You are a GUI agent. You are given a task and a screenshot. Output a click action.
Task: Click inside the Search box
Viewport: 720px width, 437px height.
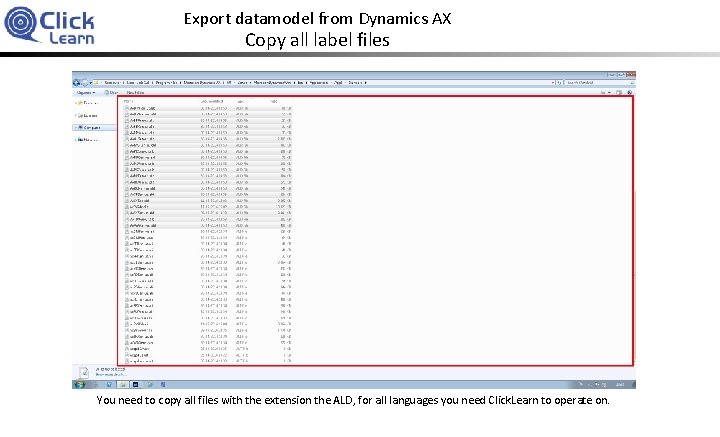[x=600, y=83]
